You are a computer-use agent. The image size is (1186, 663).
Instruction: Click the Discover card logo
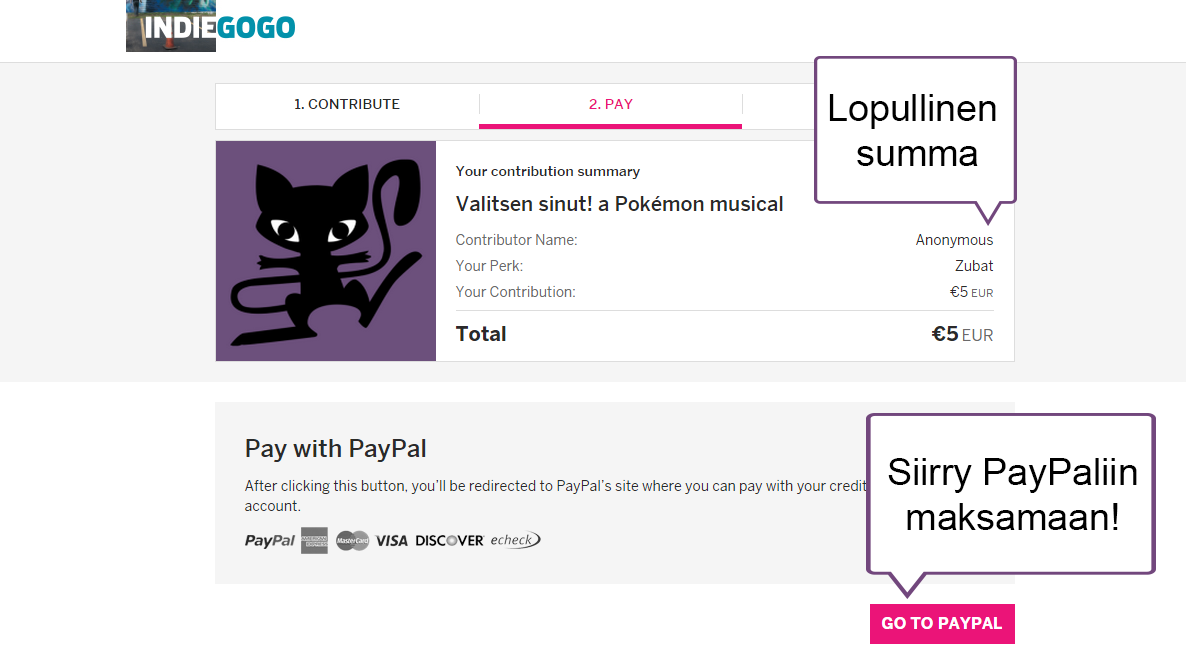tap(449, 541)
